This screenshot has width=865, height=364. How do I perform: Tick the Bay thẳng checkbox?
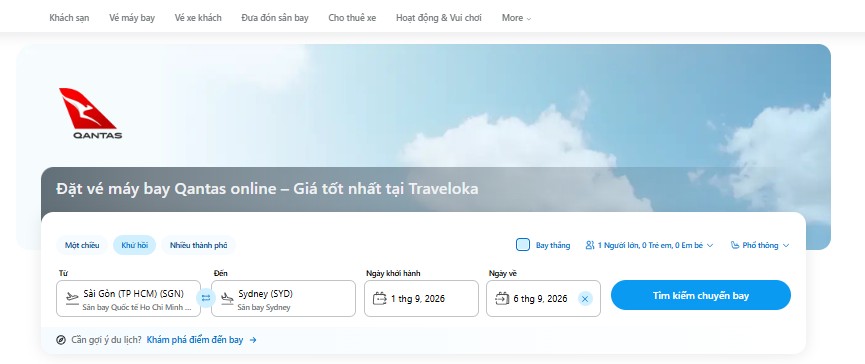[523, 245]
